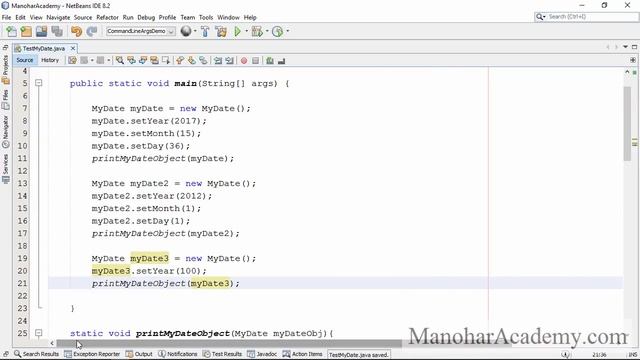This screenshot has width=640, height=360.
Task: Click the Uncomment icon in editor toolbar
Action: 281,60
